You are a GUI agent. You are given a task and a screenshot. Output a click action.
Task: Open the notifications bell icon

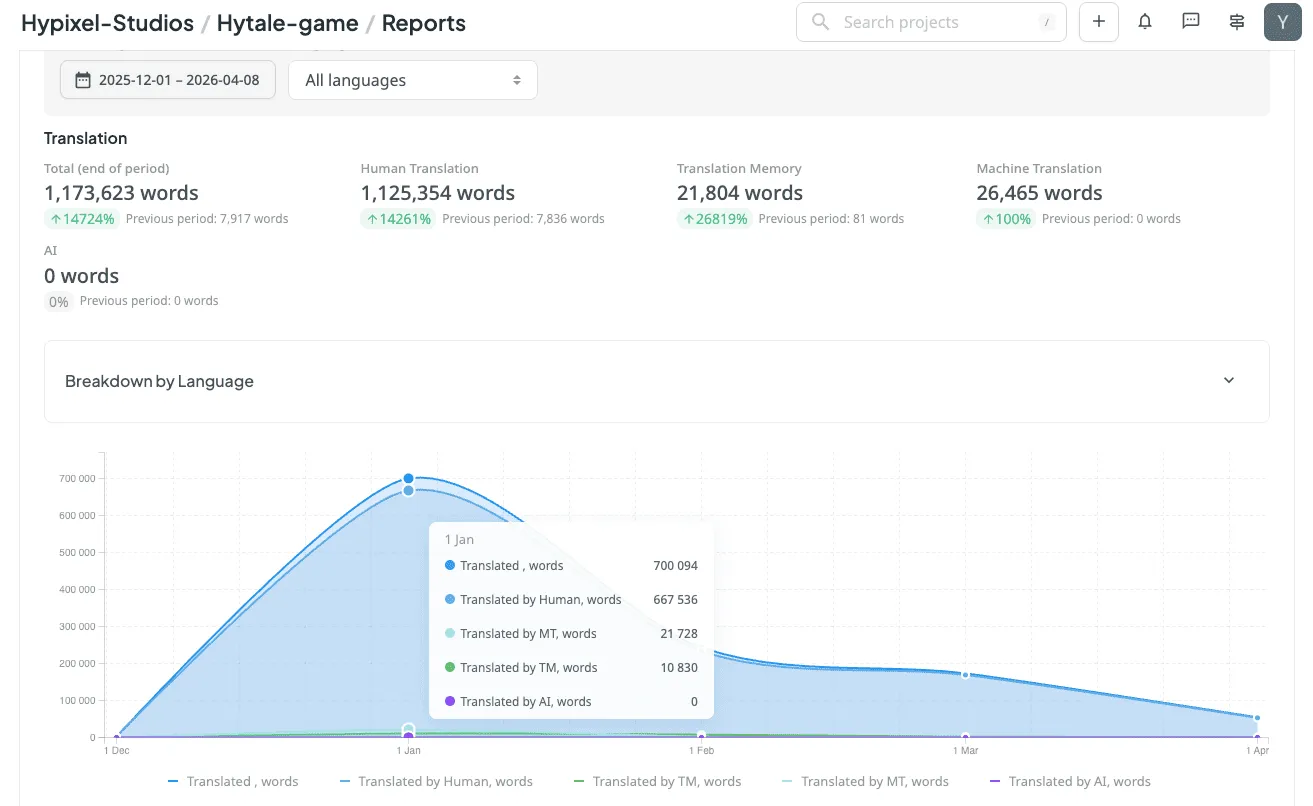(1144, 21)
